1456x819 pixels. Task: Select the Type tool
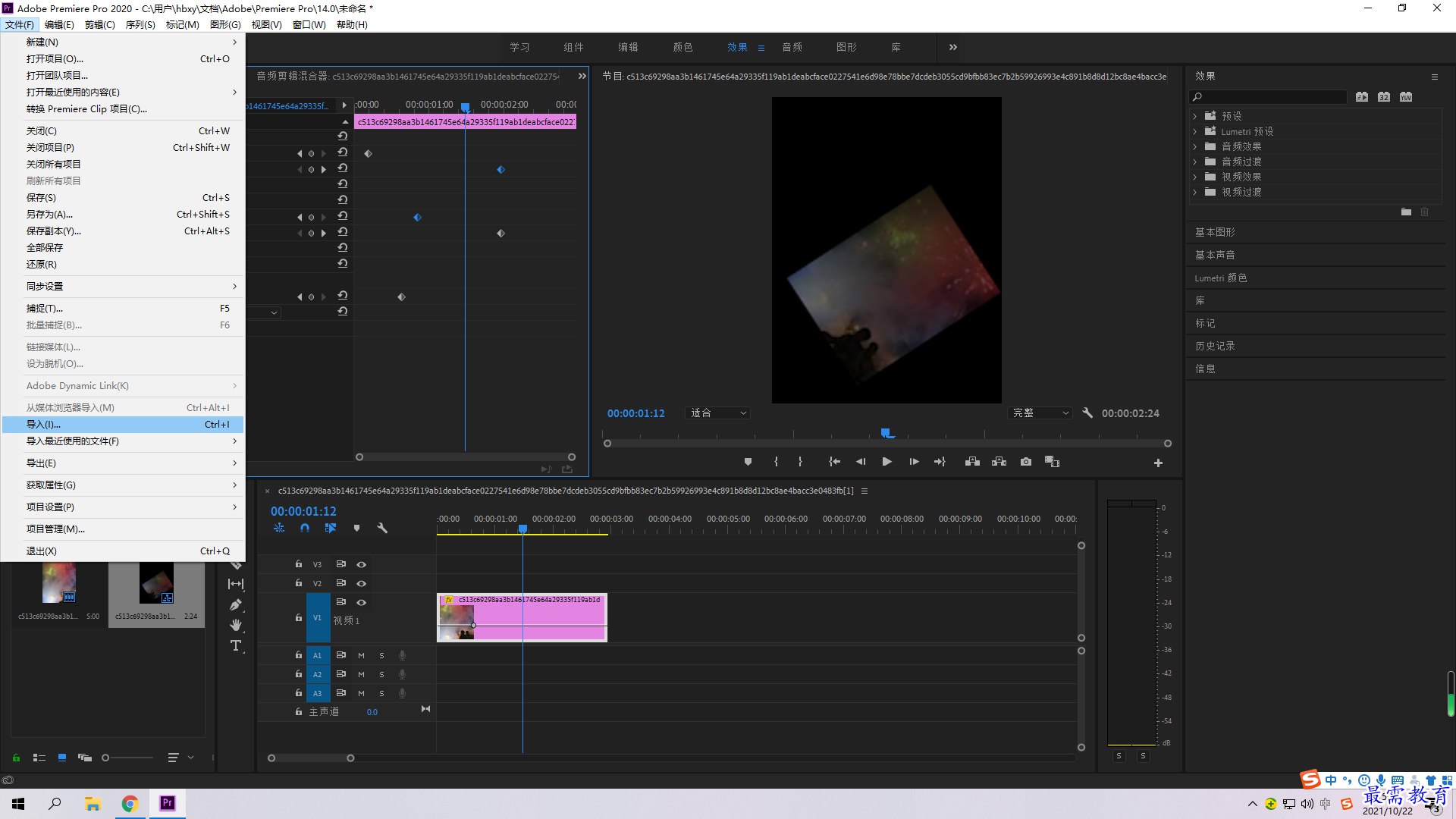(x=236, y=645)
